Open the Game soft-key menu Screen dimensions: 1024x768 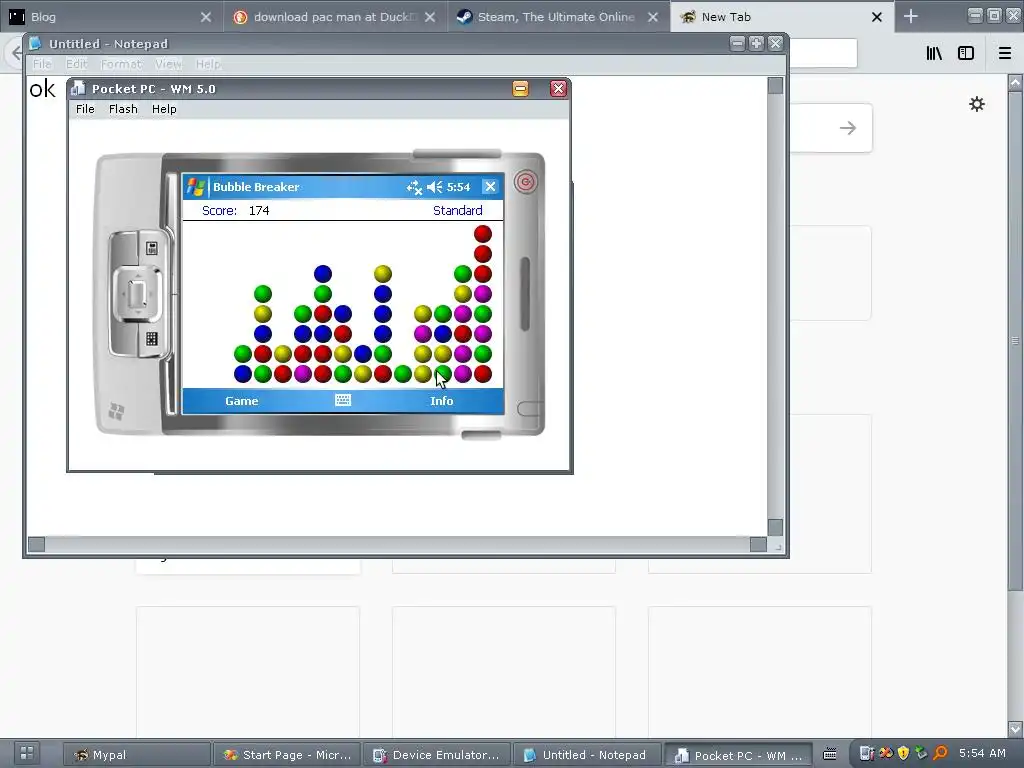(242, 401)
